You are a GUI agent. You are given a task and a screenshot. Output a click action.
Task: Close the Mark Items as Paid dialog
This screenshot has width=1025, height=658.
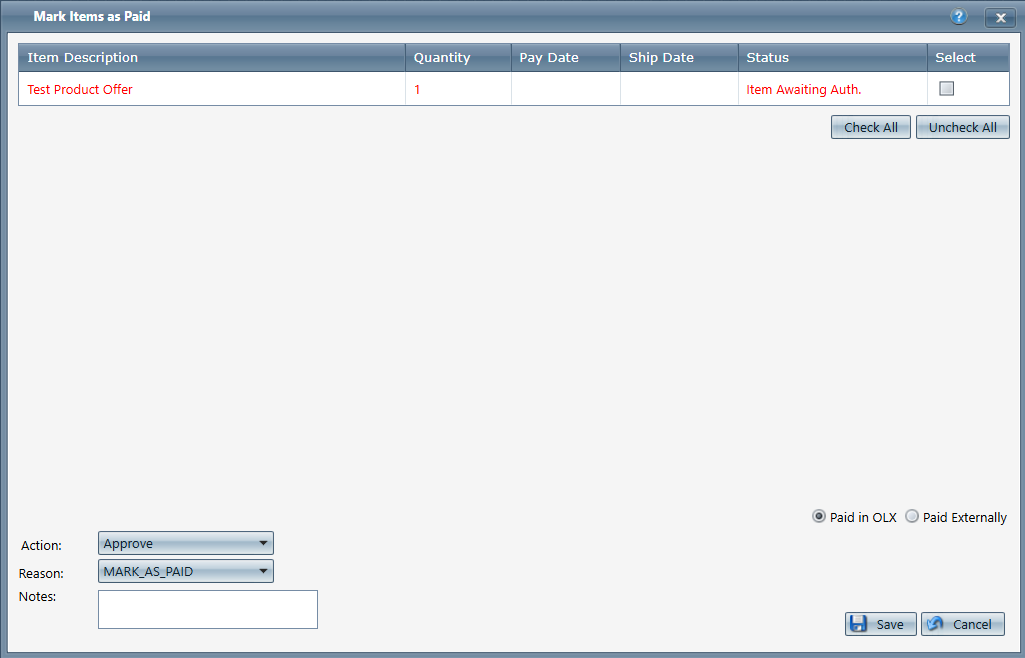tap(1000, 17)
